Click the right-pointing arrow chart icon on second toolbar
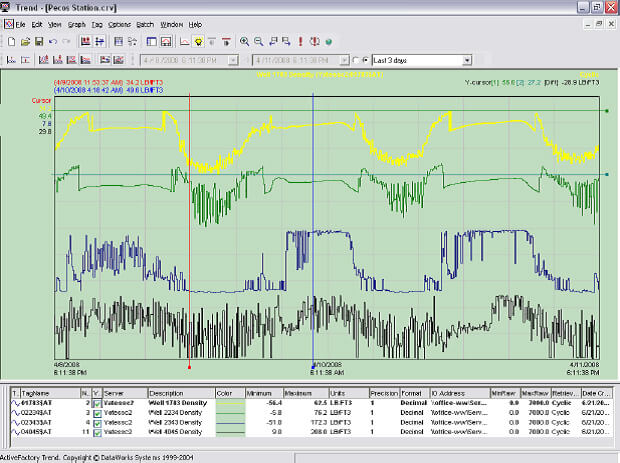Viewport: 620px width, 463px height. (x=105, y=60)
